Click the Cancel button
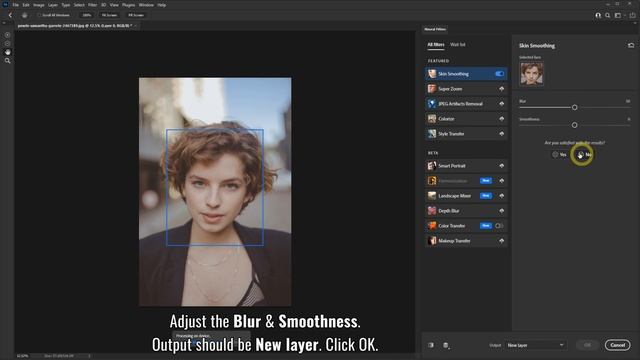Viewport: 640px width, 360px height. 617,345
